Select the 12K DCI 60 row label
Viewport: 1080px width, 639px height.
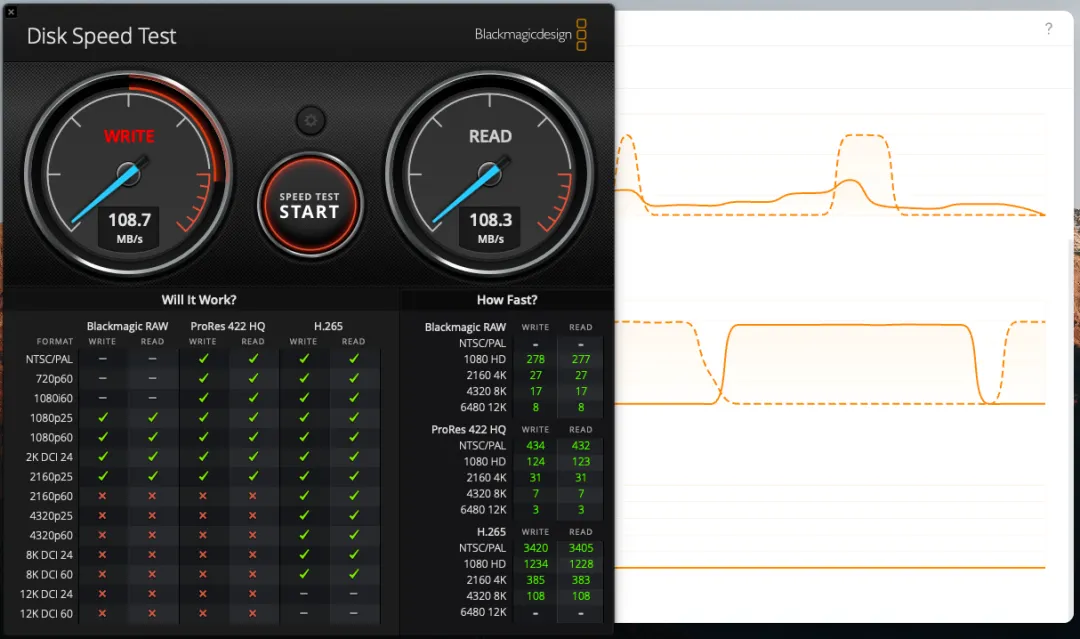pyautogui.click(x=46, y=614)
